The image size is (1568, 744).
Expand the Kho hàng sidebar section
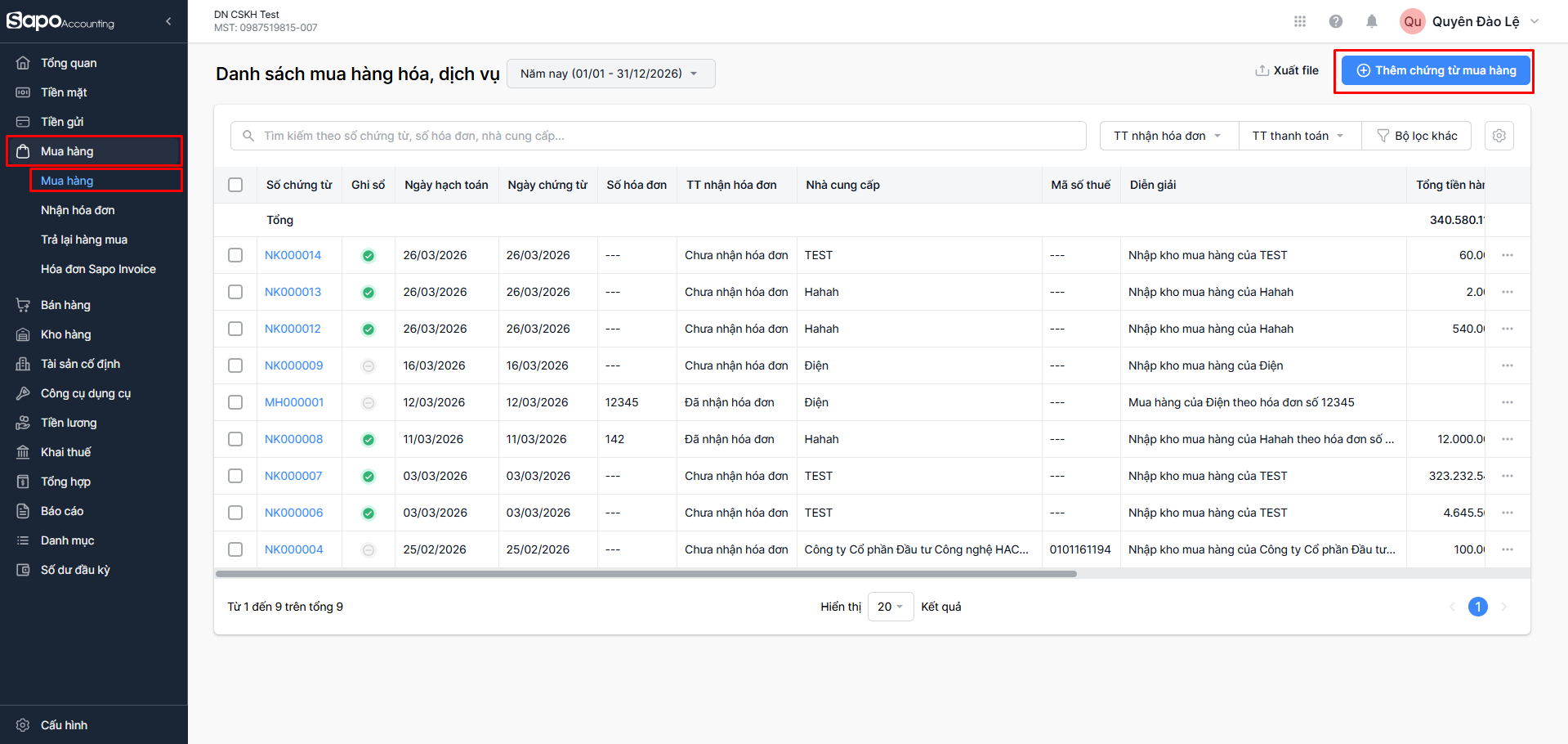(94, 334)
